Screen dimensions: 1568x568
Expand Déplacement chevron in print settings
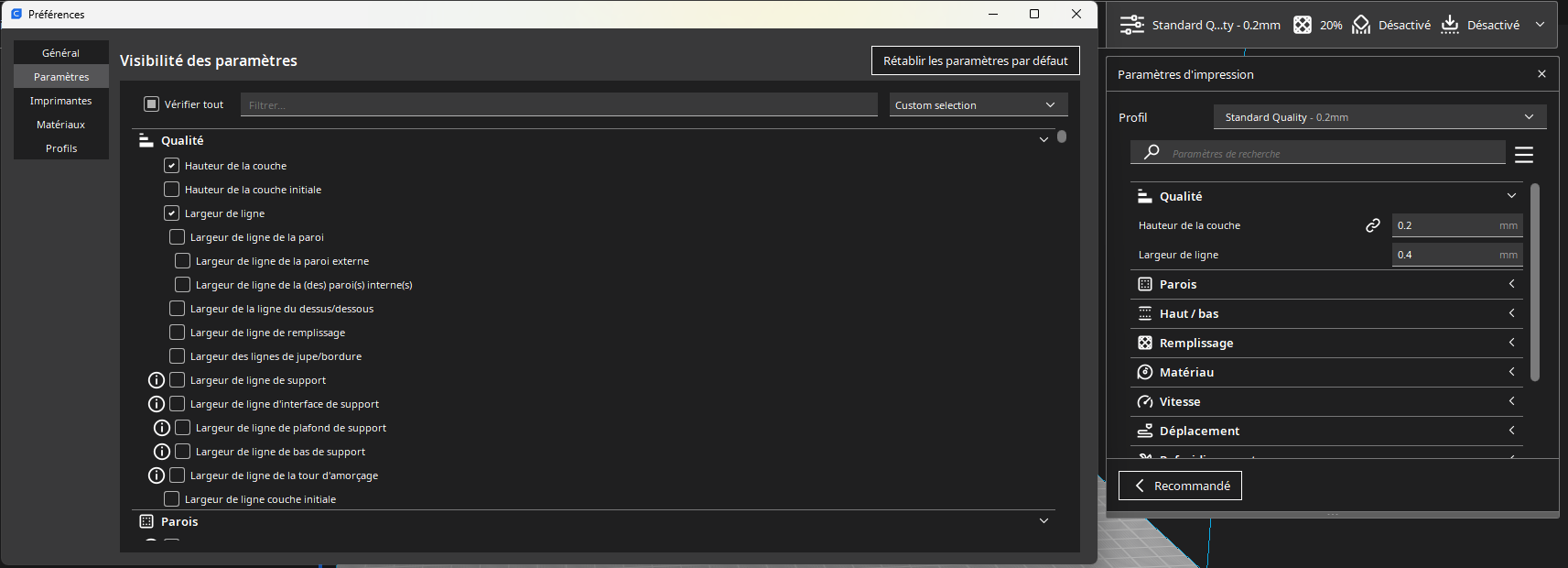[1511, 431]
